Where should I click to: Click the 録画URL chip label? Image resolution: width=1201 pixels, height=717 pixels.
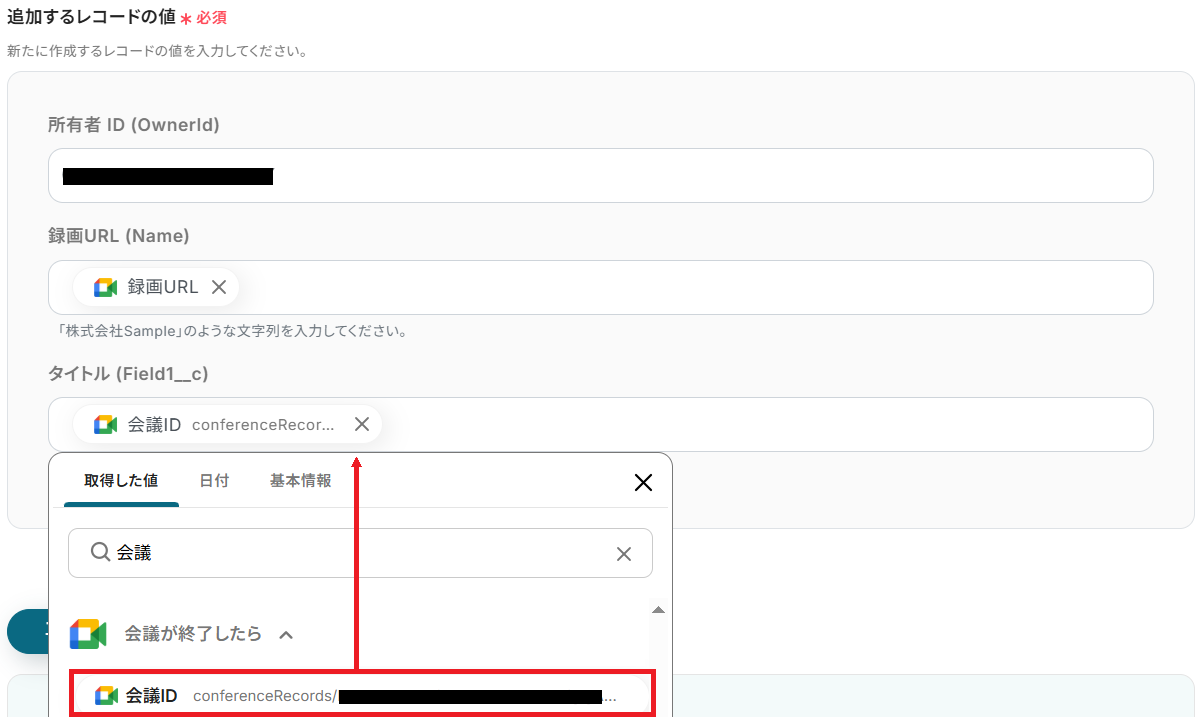[x=163, y=288]
